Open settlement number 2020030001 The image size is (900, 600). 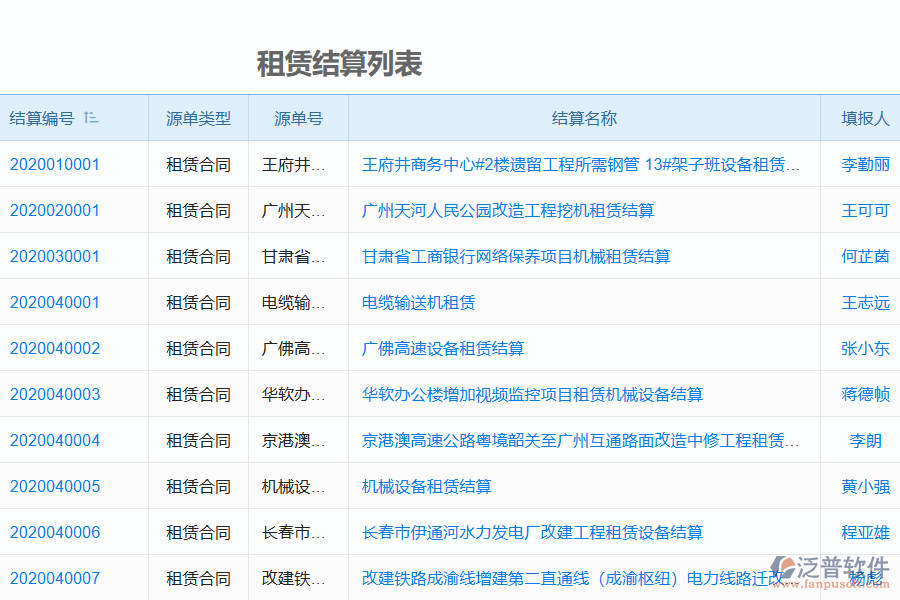click(53, 256)
